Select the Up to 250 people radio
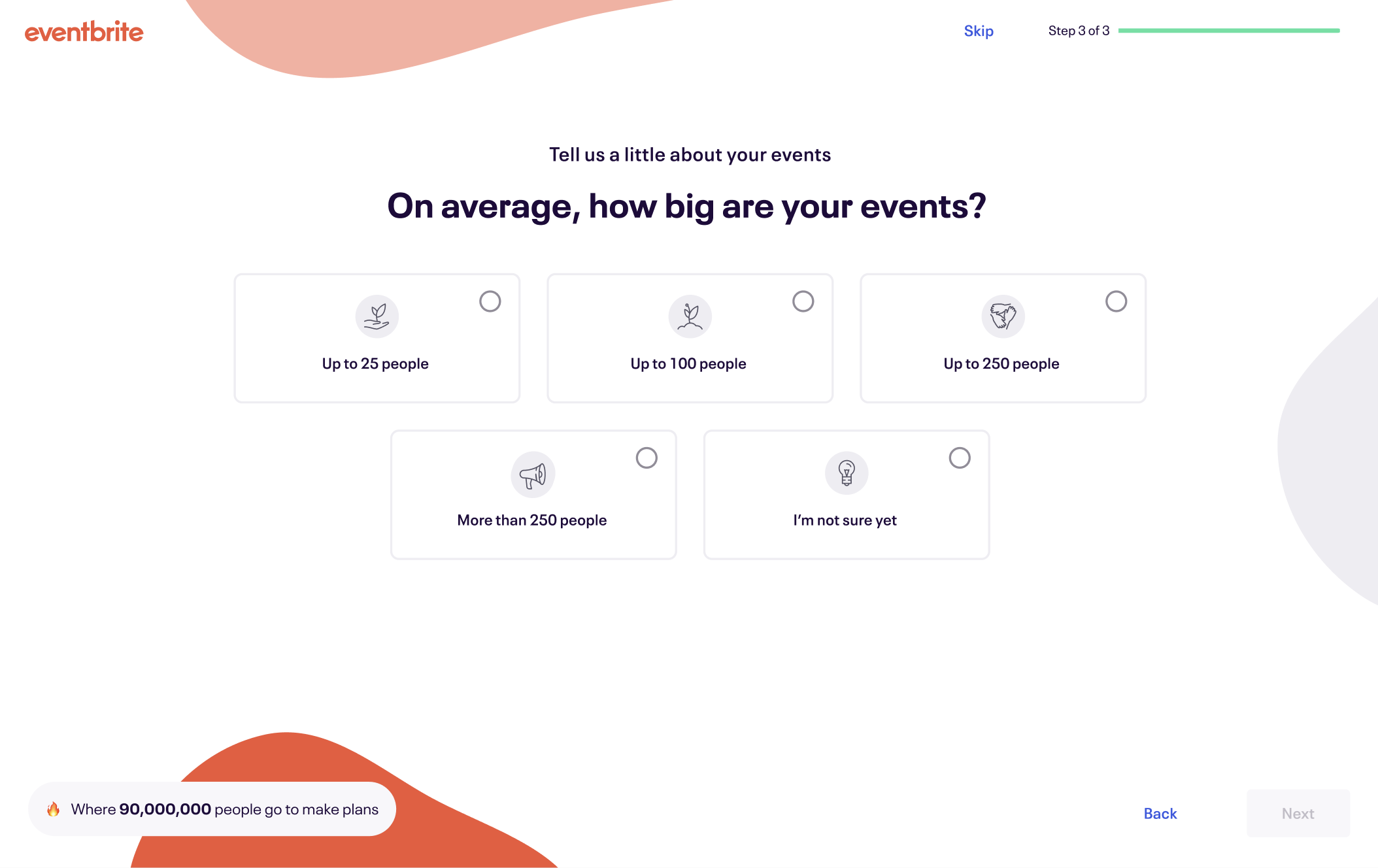Screen dimensions: 1378x868 1116,301
